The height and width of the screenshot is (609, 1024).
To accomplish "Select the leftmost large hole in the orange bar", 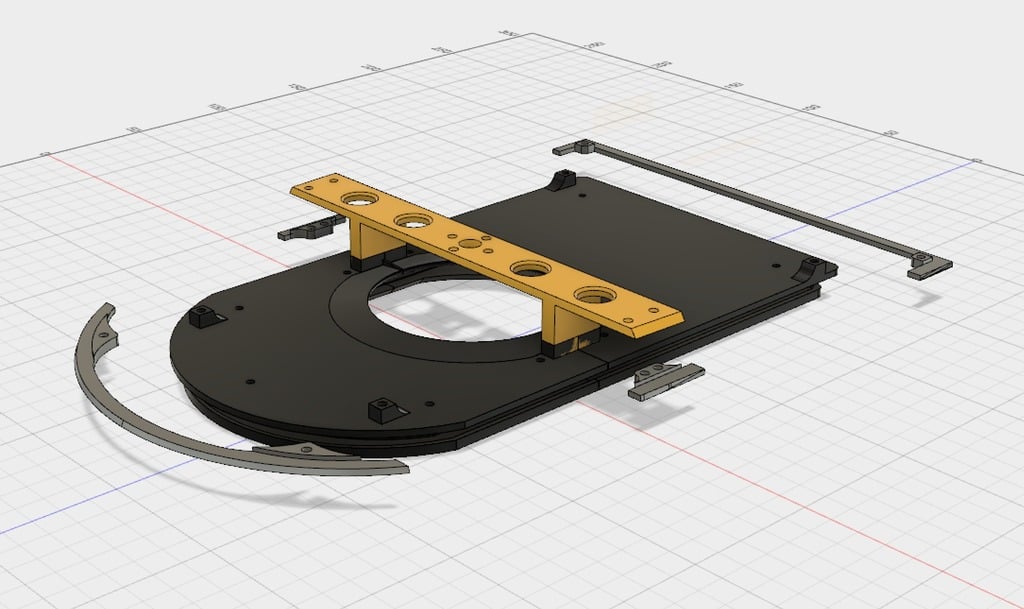I will click(x=357, y=198).
